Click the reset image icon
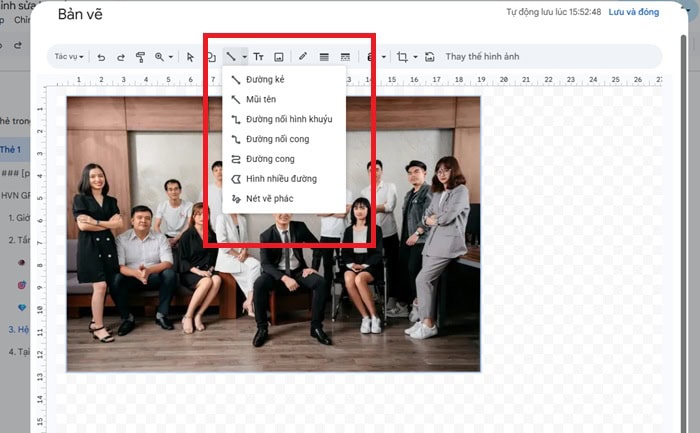 429,57
